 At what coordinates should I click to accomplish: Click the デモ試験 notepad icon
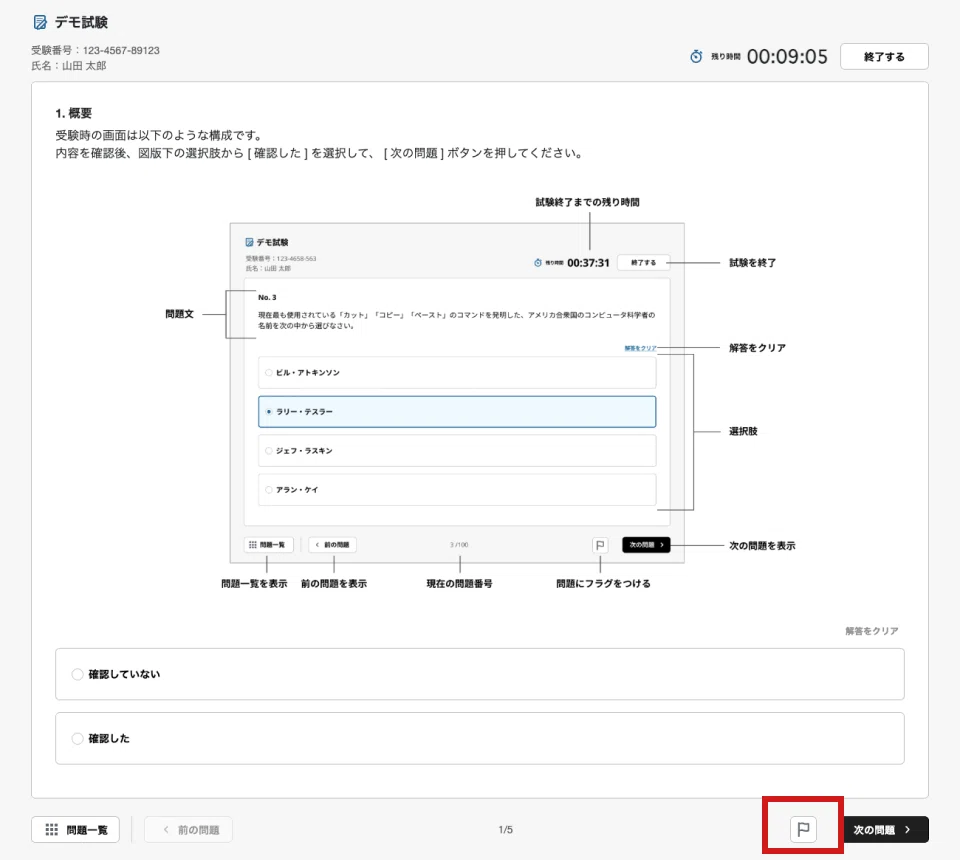click(x=40, y=23)
